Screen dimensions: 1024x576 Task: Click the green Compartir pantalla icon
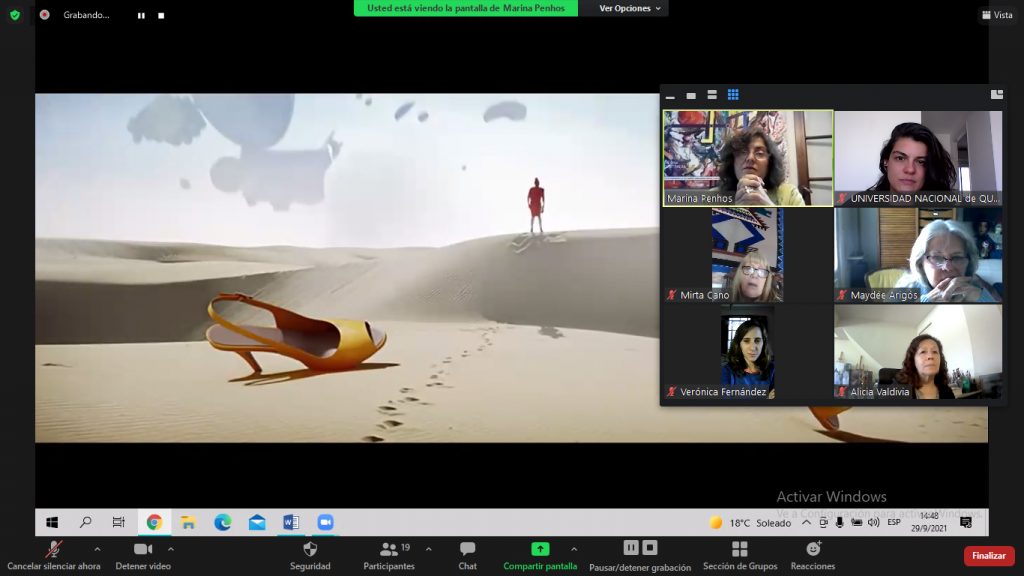click(x=540, y=549)
